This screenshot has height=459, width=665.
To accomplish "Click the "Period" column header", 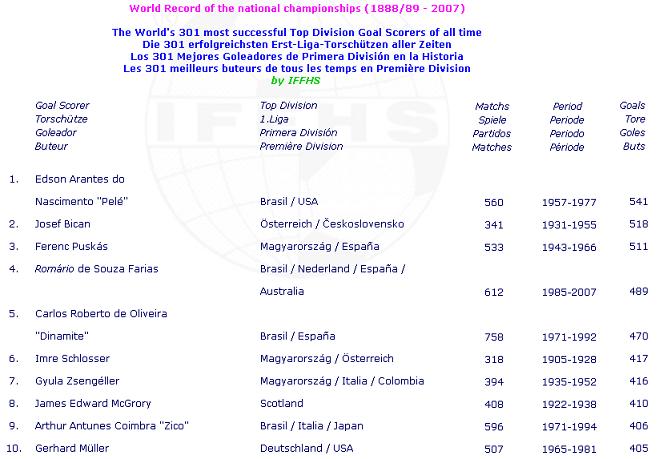I will (567, 105).
